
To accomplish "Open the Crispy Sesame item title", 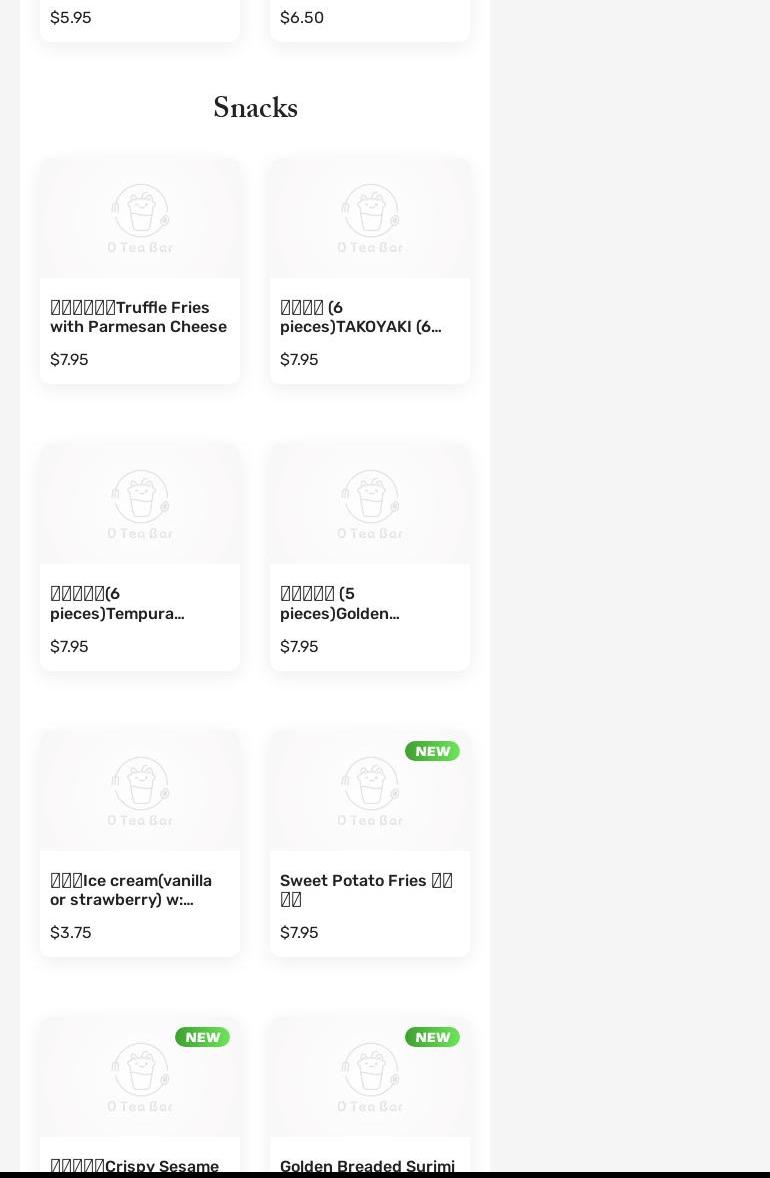I will coord(135,1166).
